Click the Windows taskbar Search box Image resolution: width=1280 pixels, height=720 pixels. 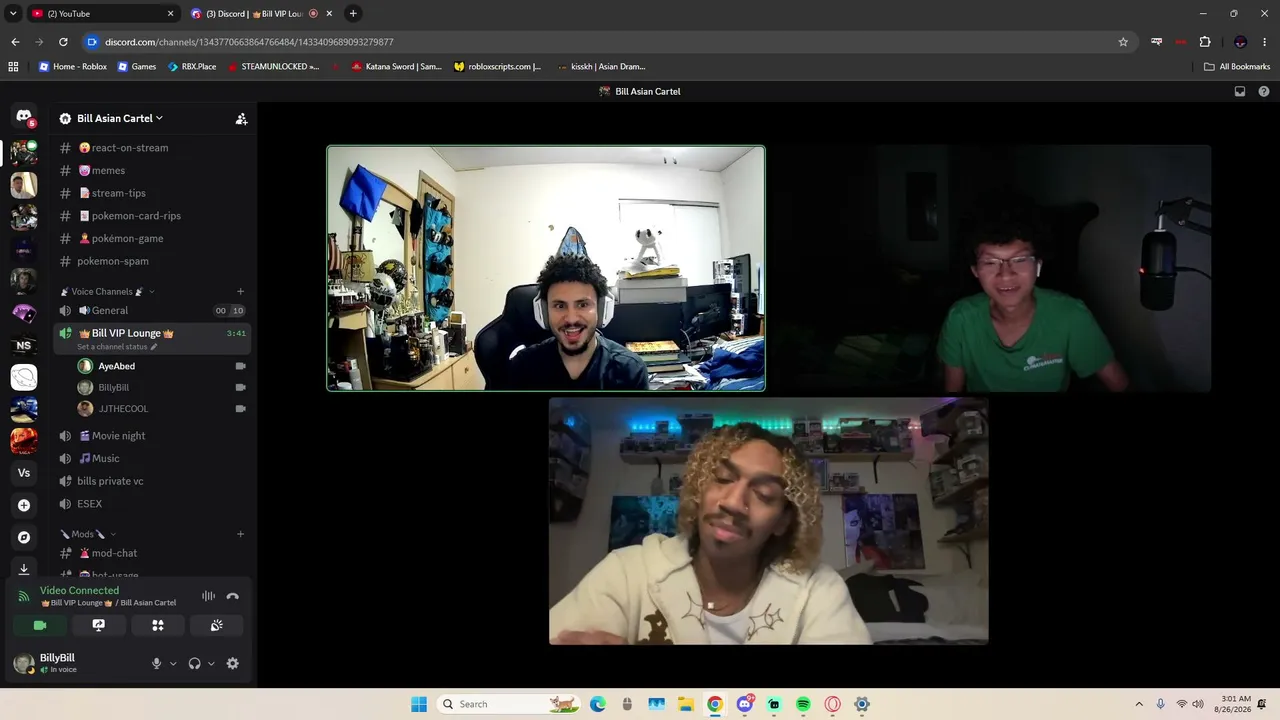pos(508,704)
